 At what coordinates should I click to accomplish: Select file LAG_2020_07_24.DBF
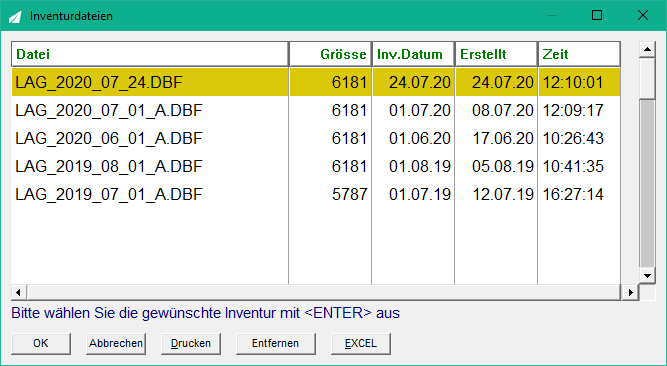click(x=99, y=82)
